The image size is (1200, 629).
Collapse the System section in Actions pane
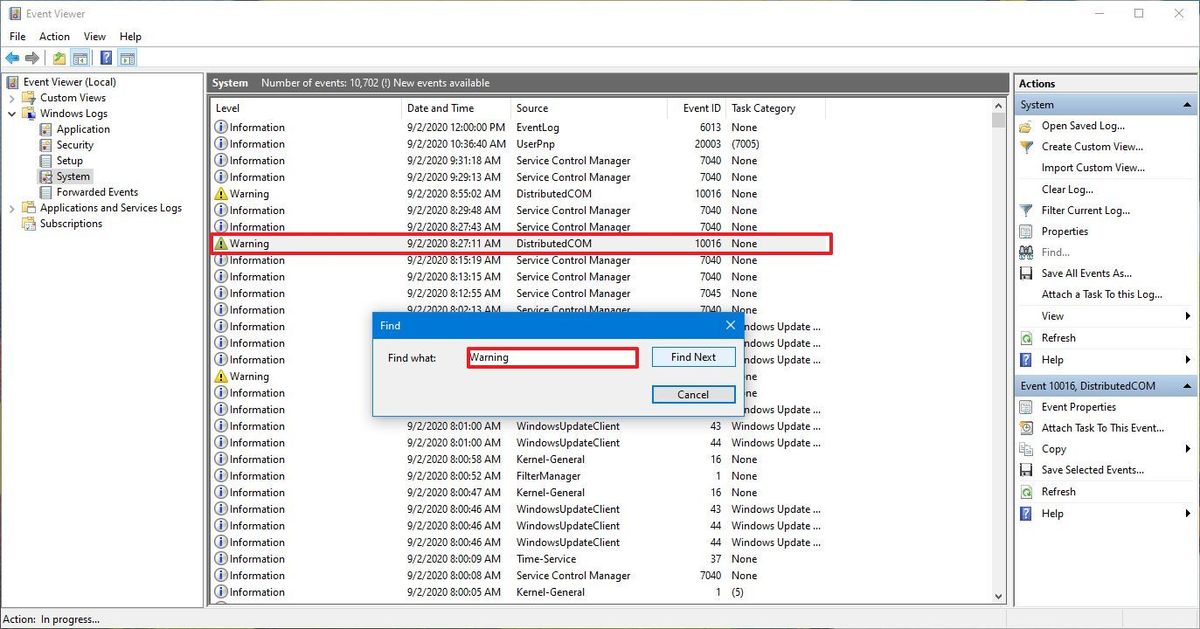(x=1186, y=103)
